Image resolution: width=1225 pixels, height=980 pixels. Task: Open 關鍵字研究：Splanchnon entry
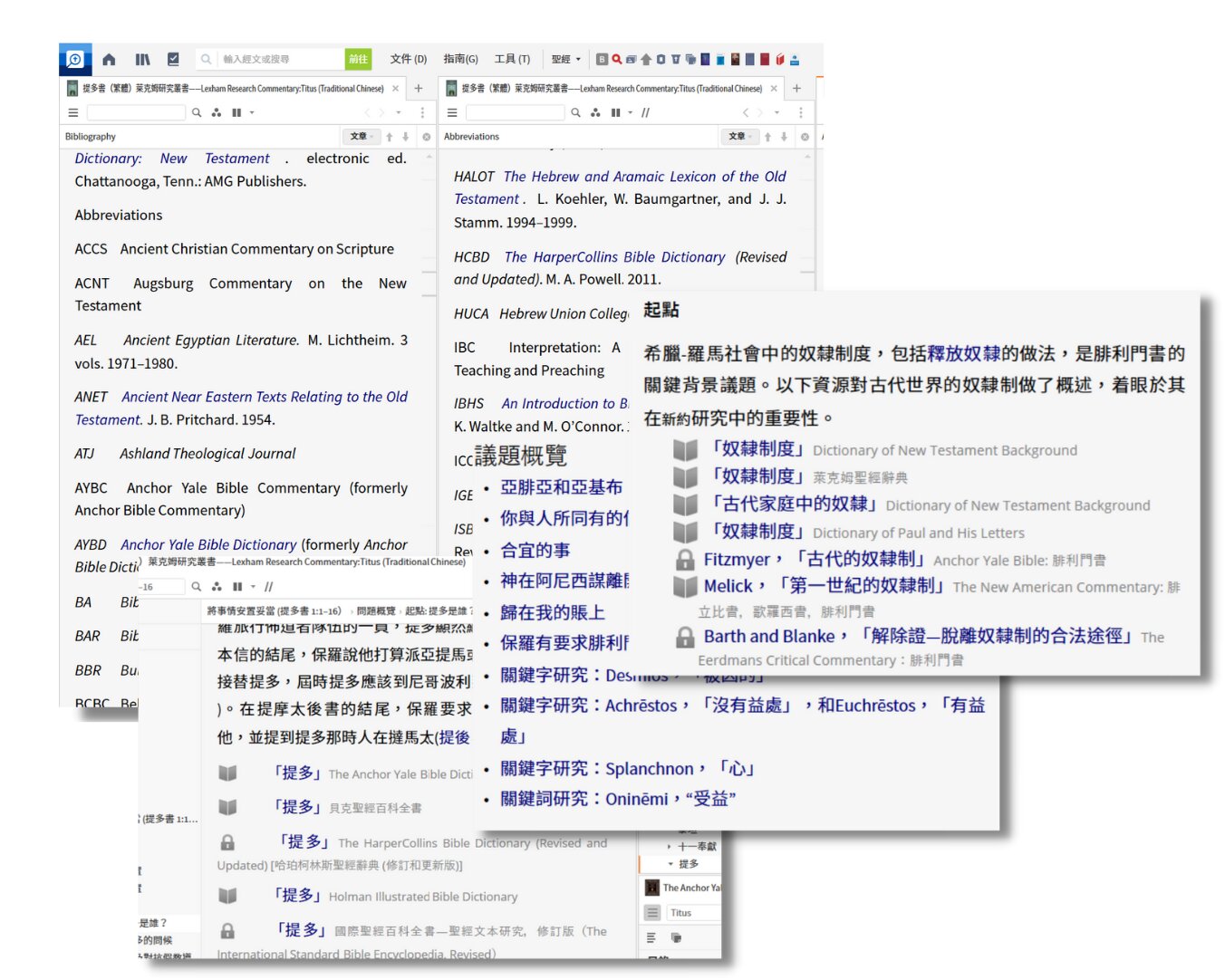(627, 769)
